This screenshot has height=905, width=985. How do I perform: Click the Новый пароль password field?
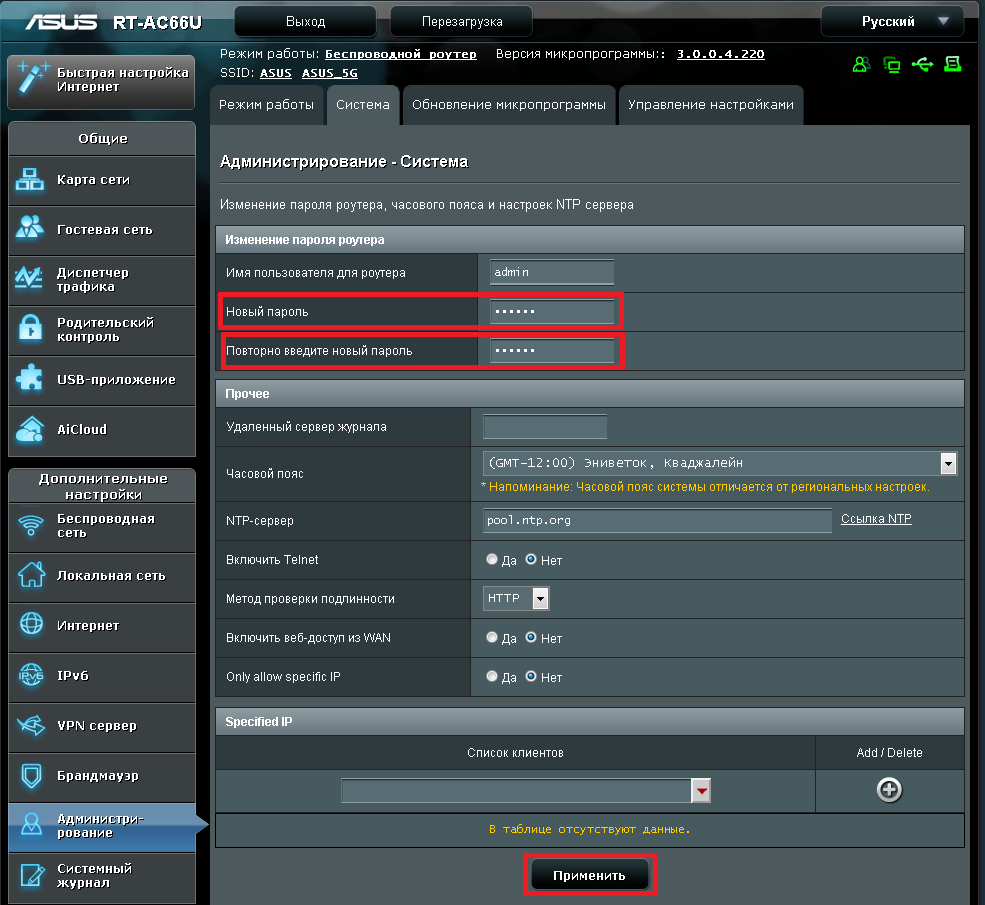[x=551, y=312]
